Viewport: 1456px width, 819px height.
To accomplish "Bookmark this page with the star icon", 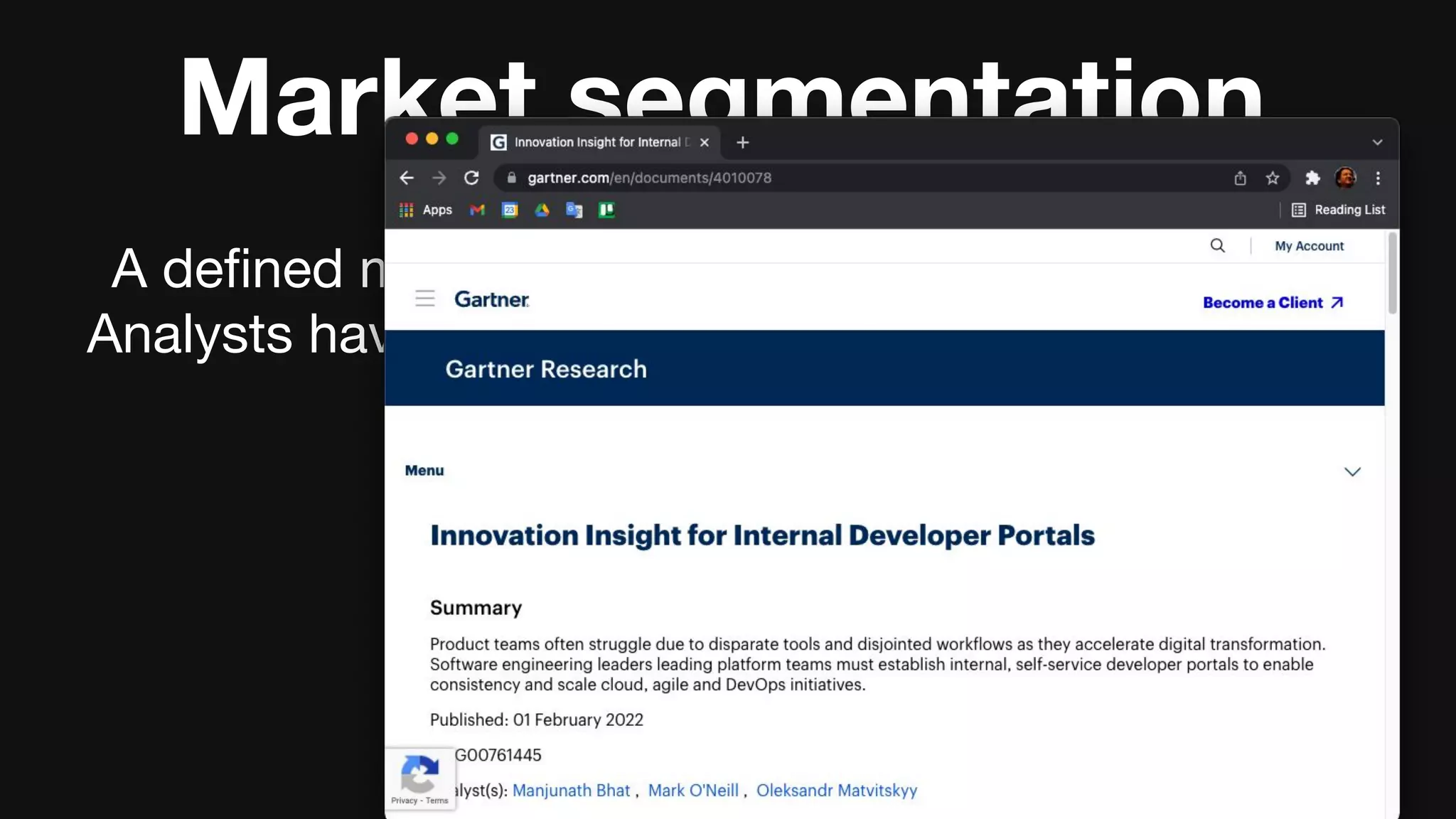I will 1273,178.
